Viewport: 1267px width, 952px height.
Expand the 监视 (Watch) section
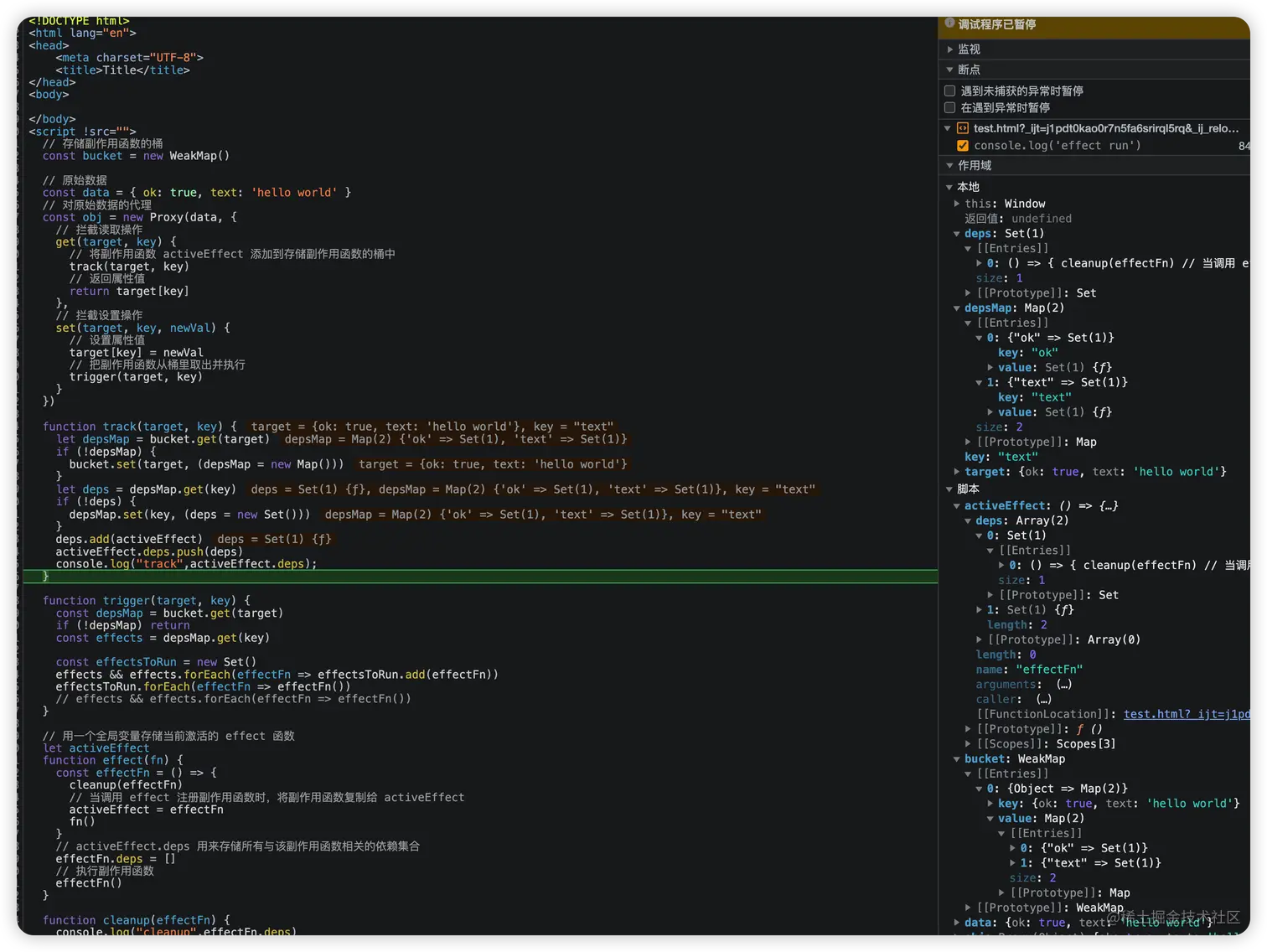(x=950, y=49)
